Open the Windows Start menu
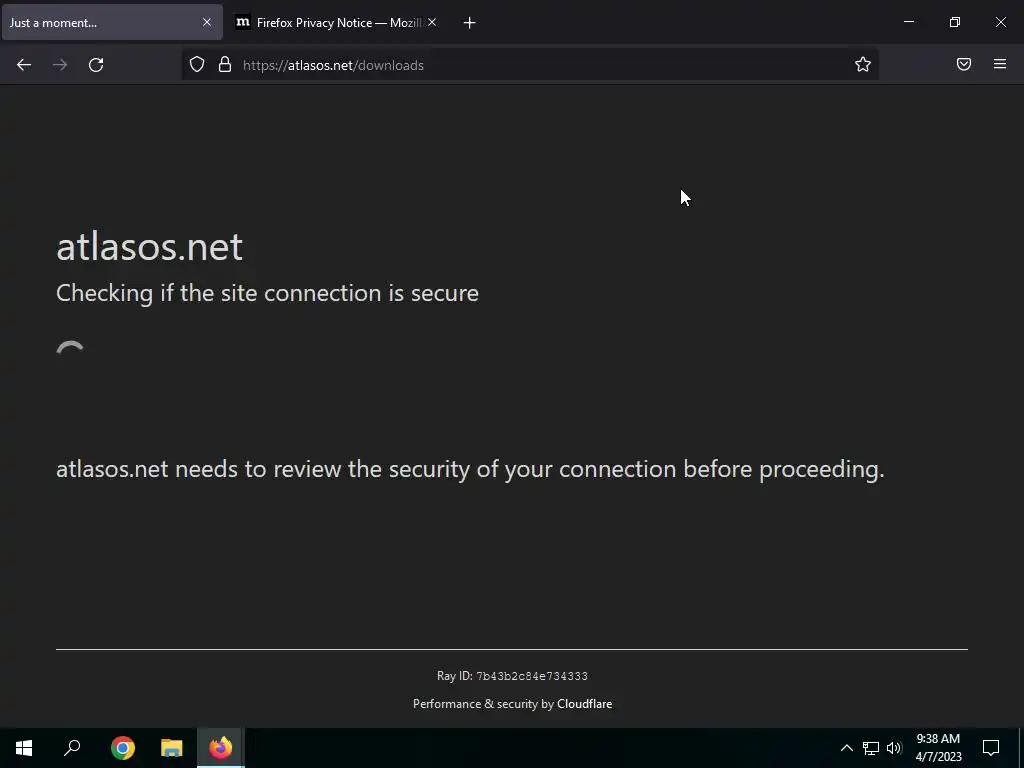This screenshot has width=1024, height=768. coord(24,748)
